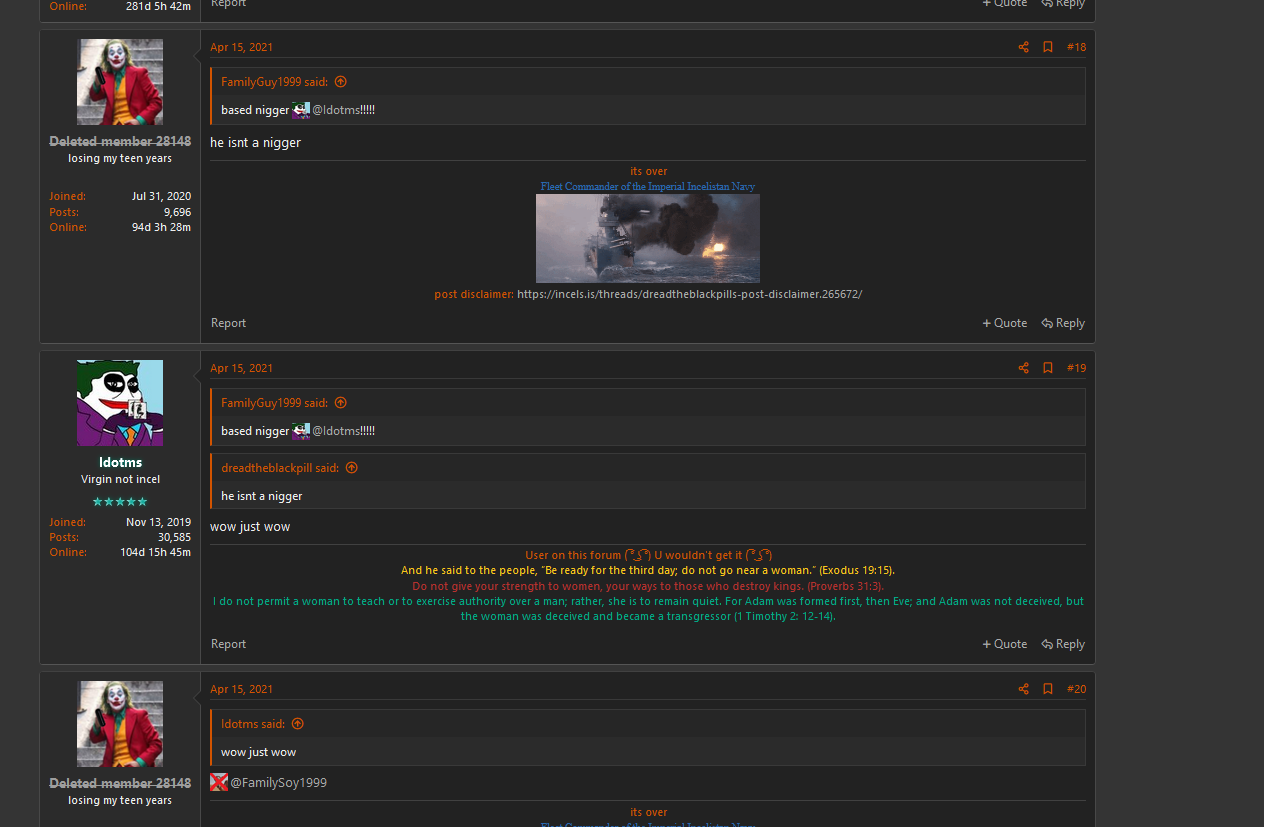Click Quote button on post #18
1264x827 pixels.
(x=1005, y=323)
